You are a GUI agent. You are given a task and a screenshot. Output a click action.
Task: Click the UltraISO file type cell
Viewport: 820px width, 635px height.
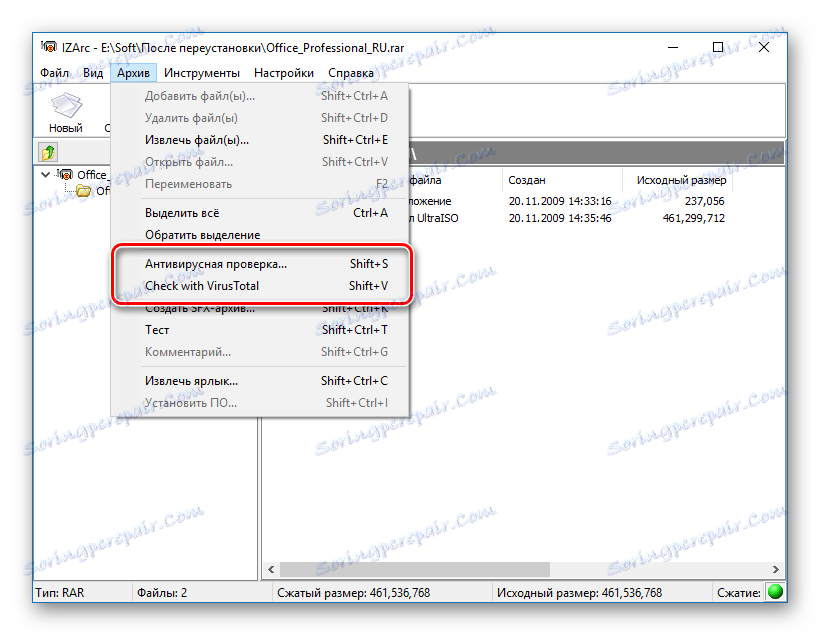click(434, 218)
